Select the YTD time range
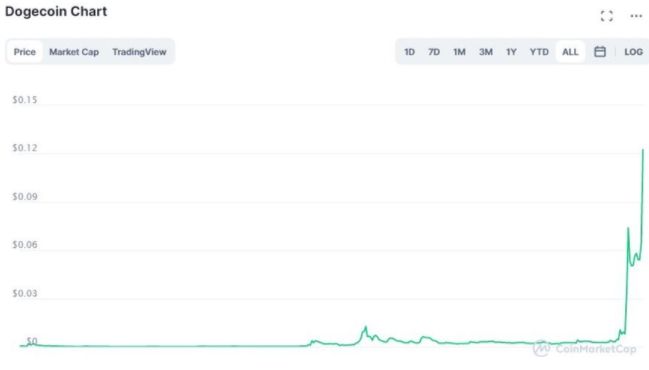Image resolution: width=649 pixels, height=370 pixels. pyautogui.click(x=539, y=52)
